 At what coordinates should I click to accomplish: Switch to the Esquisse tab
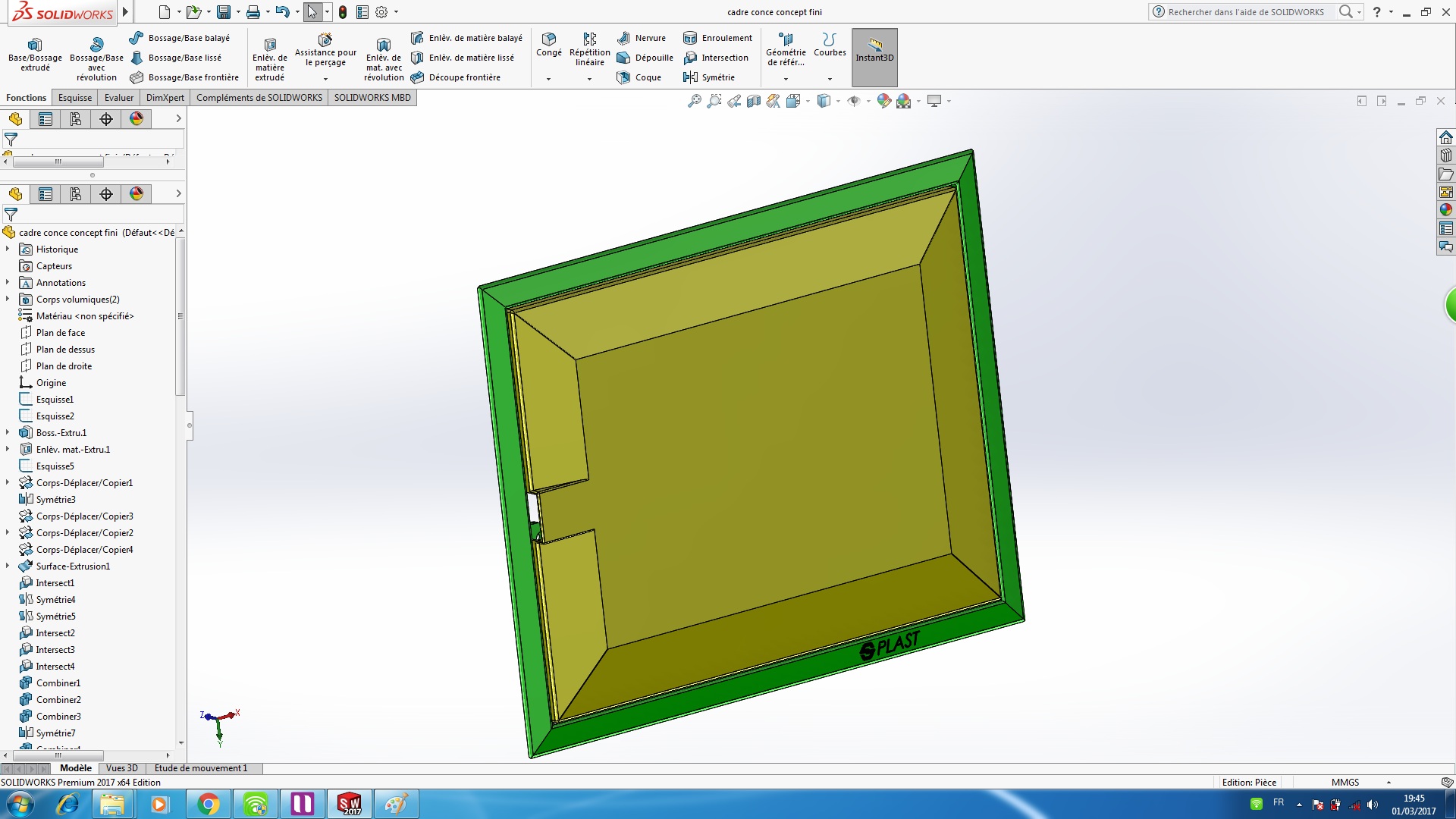tap(75, 98)
